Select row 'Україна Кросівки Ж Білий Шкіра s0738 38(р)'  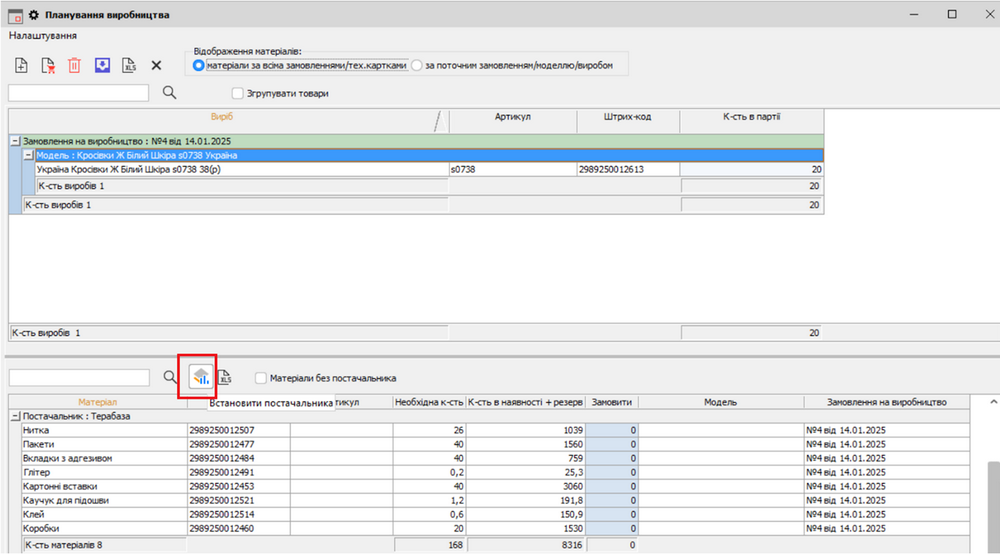[429, 169]
